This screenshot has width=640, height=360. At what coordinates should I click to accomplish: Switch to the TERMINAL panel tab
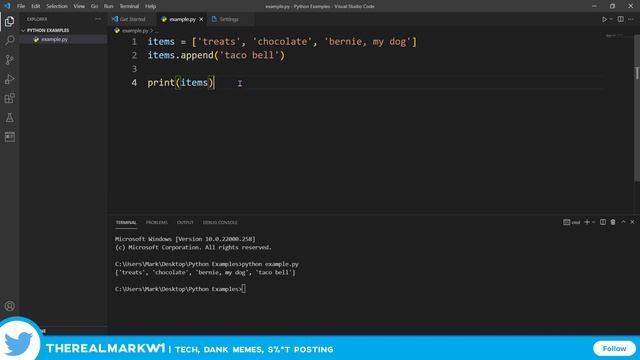click(126, 222)
